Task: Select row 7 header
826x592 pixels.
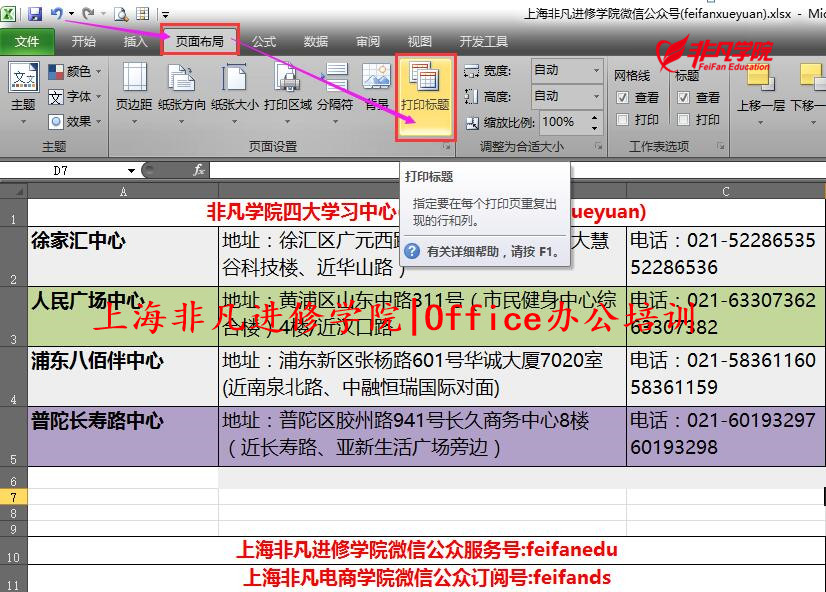Action: tap(14, 497)
